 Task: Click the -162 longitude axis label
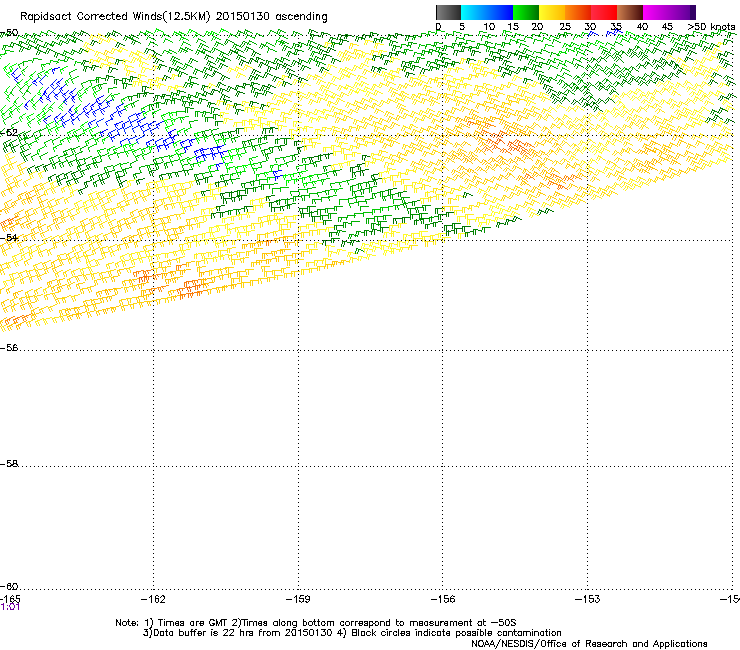(x=153, y=599)
